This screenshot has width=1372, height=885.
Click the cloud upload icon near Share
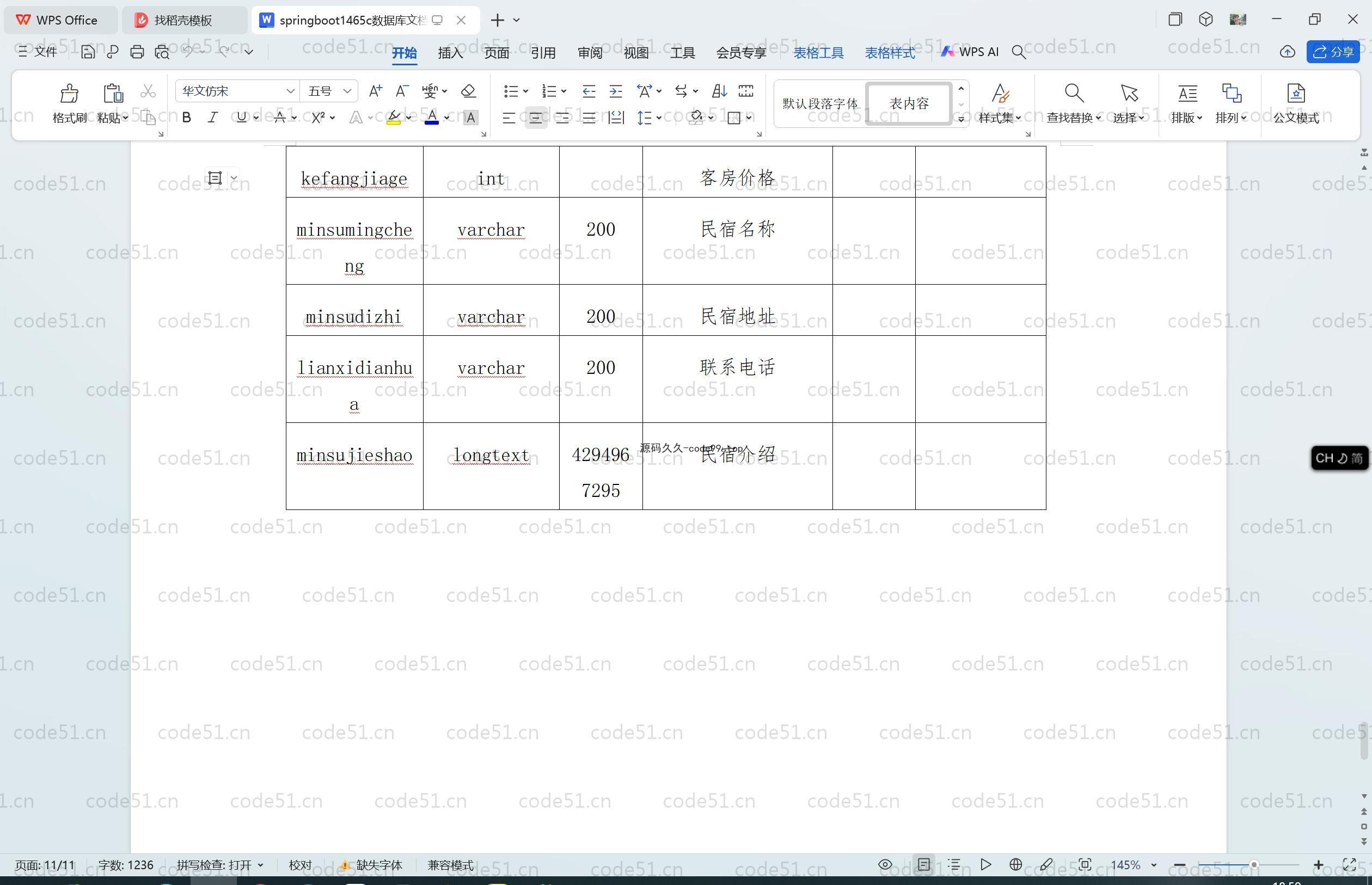click(1288, 52)
